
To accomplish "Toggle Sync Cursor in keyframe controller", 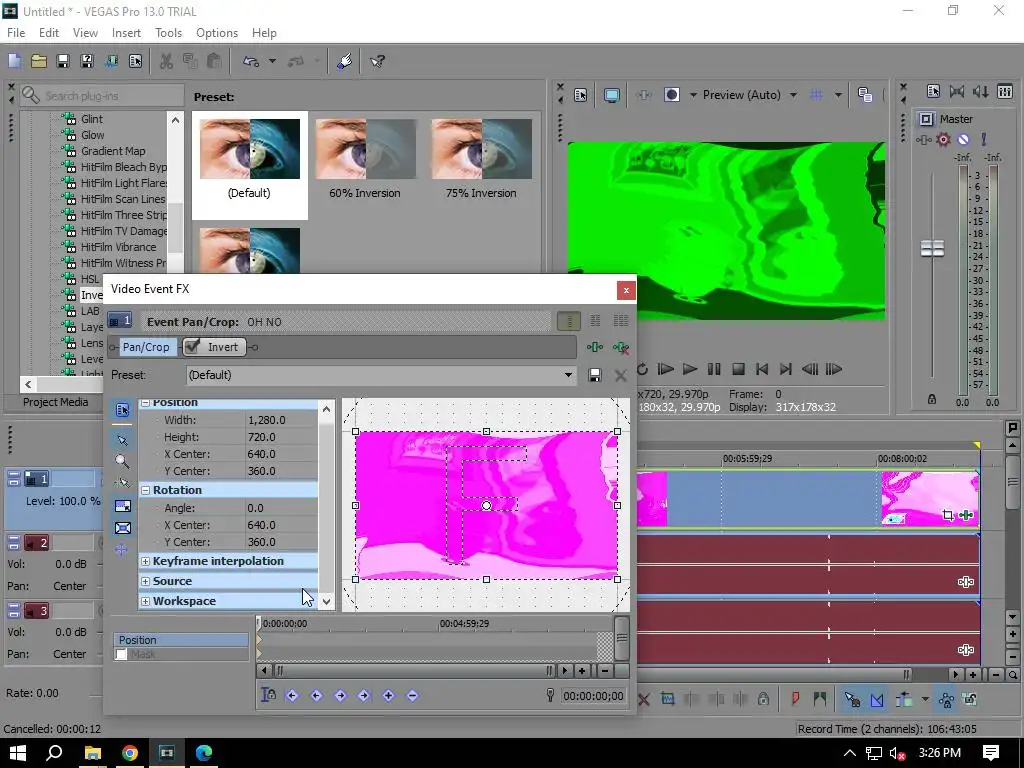I will tap(268, 696).
